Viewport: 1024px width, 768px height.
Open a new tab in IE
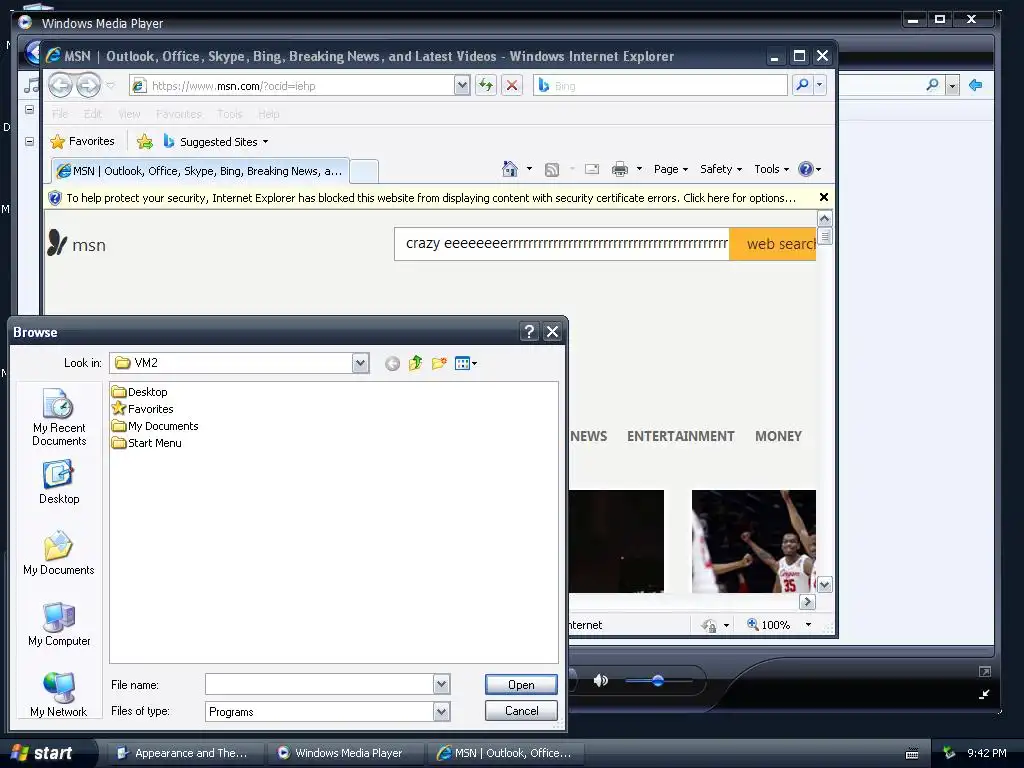[x=364, y=172]
